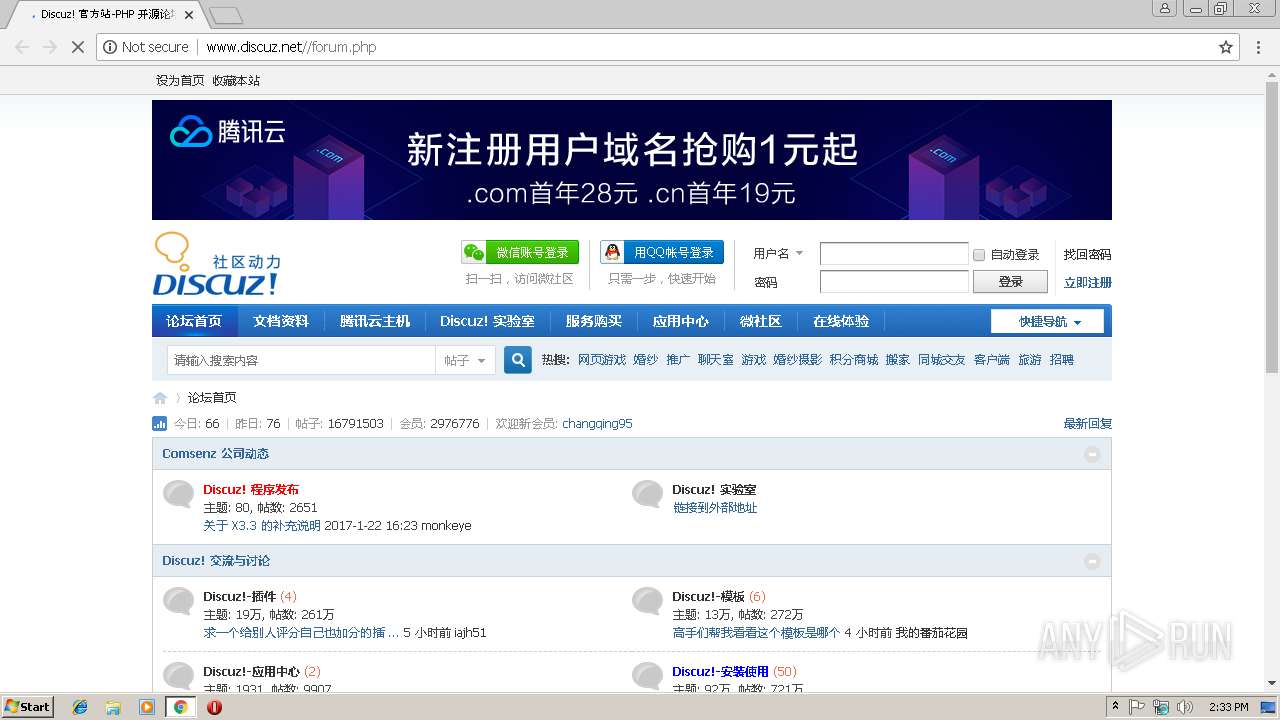Image resolution: width=1280 pixels, height=720 pixels.
Task: Click the 收藏本站 link
Action: (x=236, y=81)
